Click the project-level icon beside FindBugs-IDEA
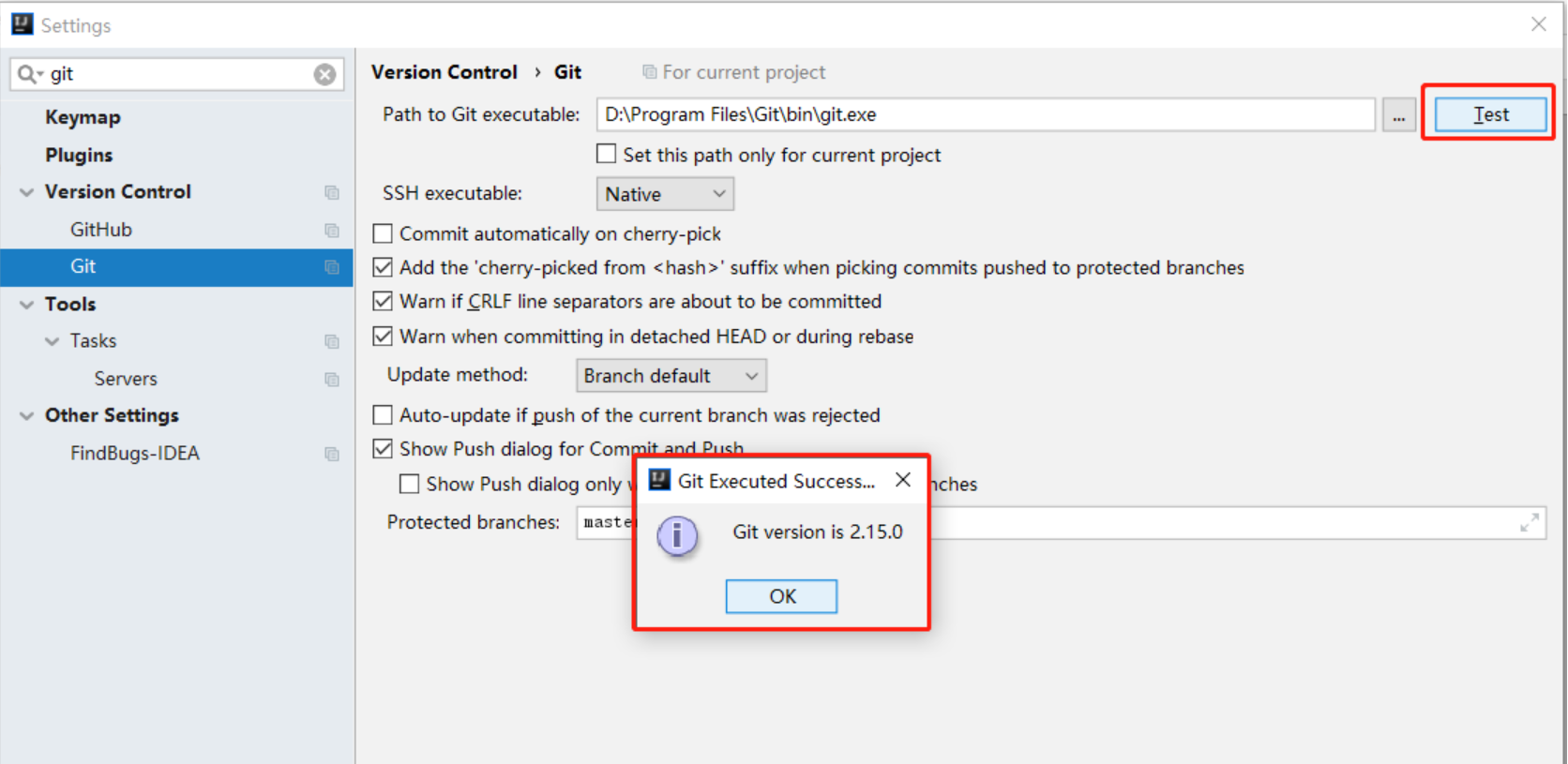The width and height of the screenshot is (1568, 764). tap(332, 454)
